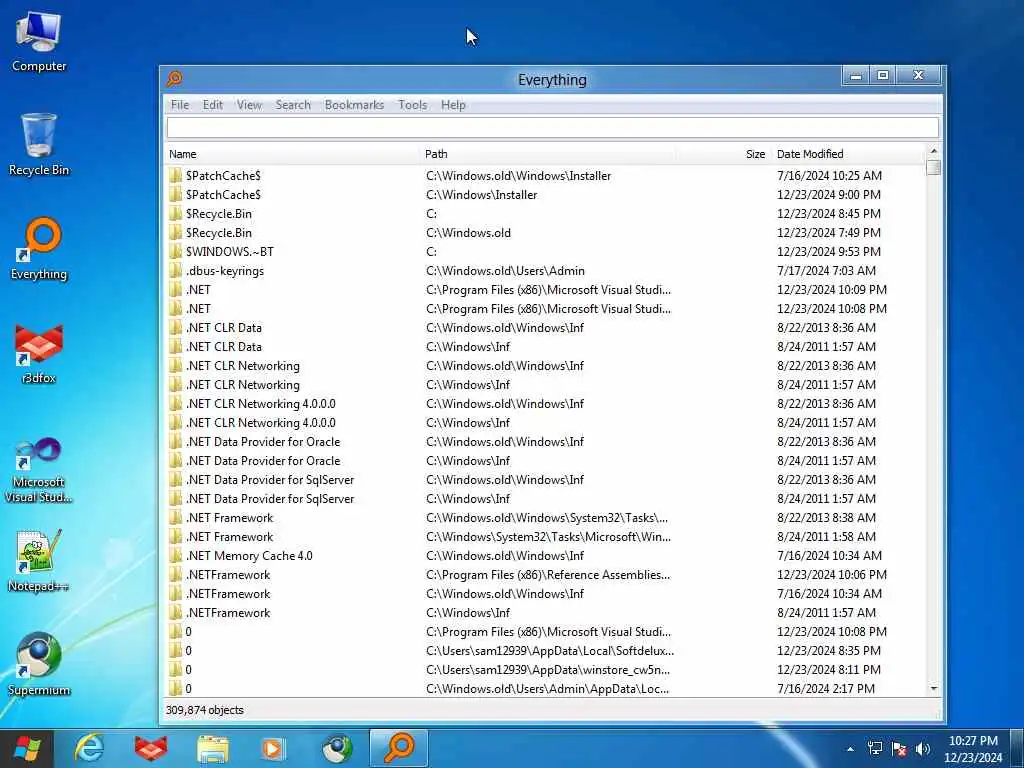Select .NET folder modified 10:08 PM

(546, 308)
